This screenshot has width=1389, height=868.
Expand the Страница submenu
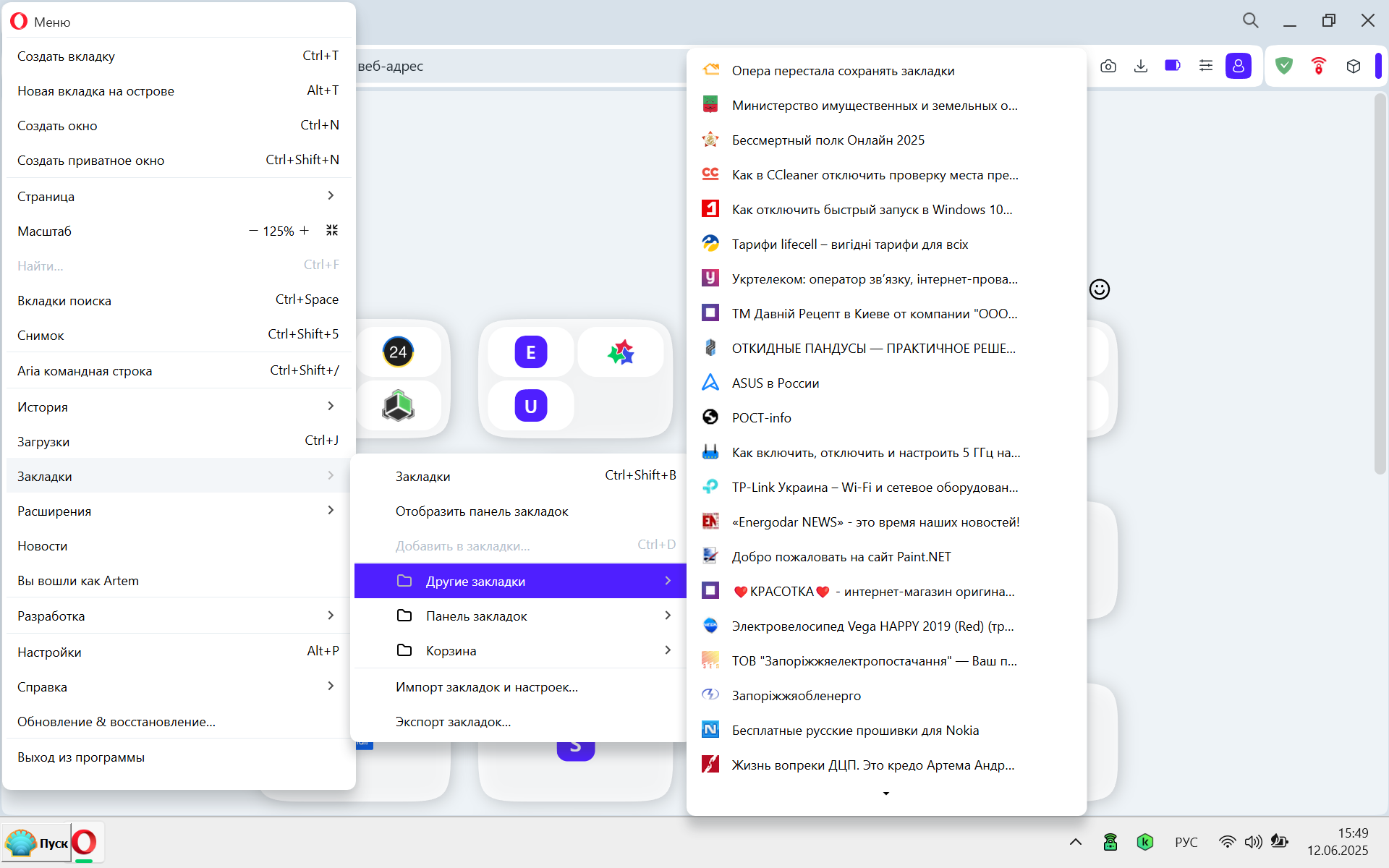[x=178, y=196]
